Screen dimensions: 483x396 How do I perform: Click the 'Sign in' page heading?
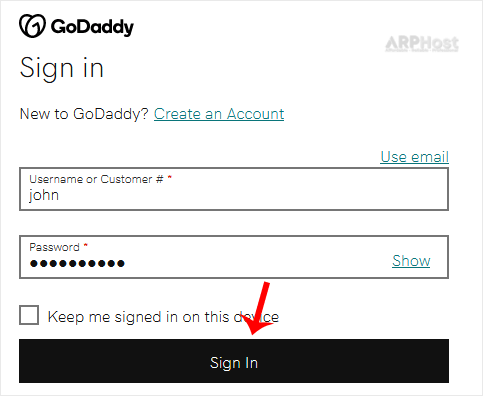[x=62, y=68]
